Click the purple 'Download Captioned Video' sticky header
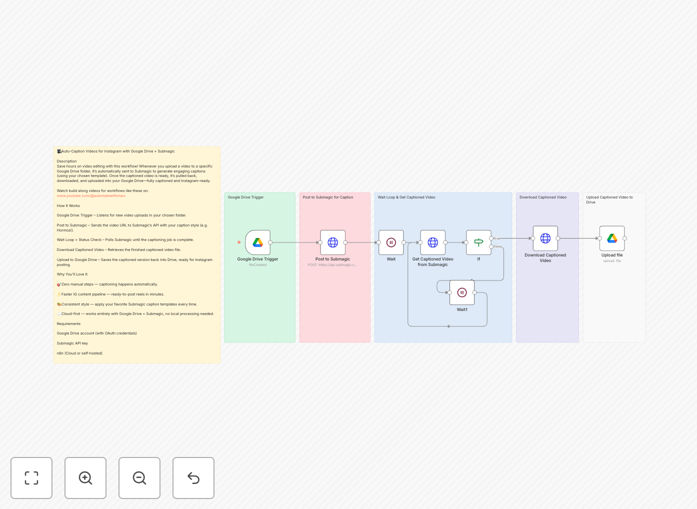Viewport: 697px width, 509px height. pyautogui.click(x=543, y=197)
